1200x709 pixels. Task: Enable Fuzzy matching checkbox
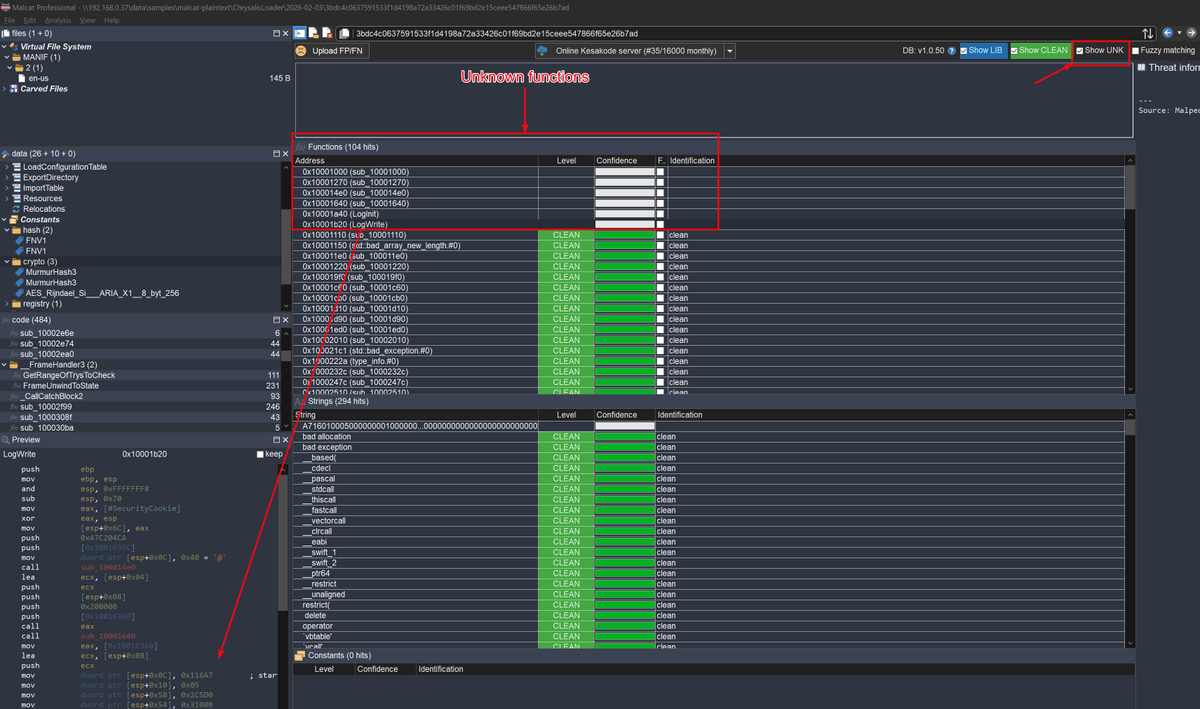pyautogui.click(x=1136, y=50)
